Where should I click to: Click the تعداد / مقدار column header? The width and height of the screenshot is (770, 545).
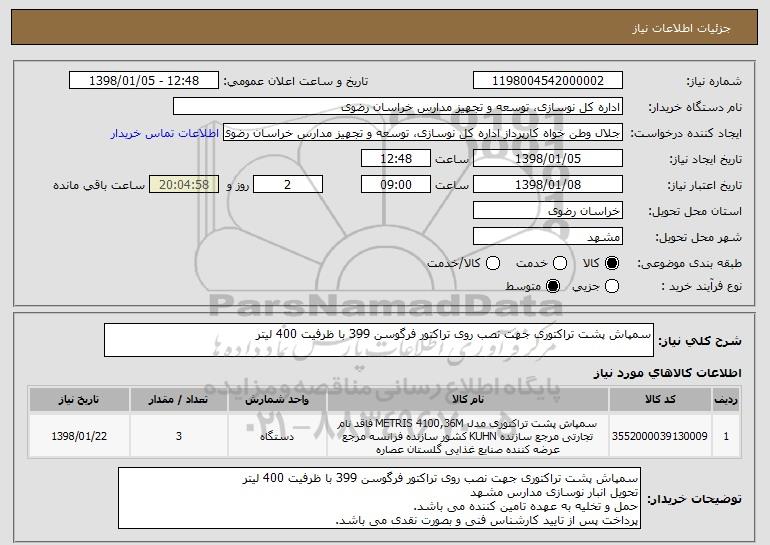click(179, 400)
